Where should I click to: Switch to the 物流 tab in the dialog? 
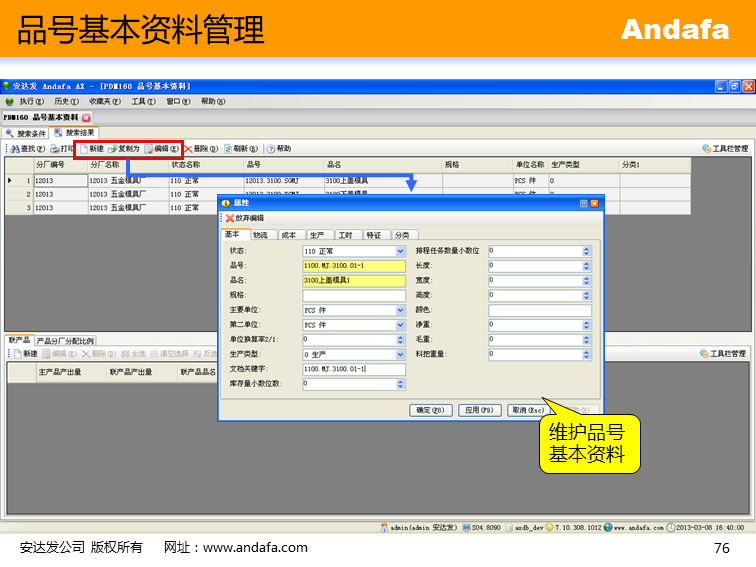[260, 235]
